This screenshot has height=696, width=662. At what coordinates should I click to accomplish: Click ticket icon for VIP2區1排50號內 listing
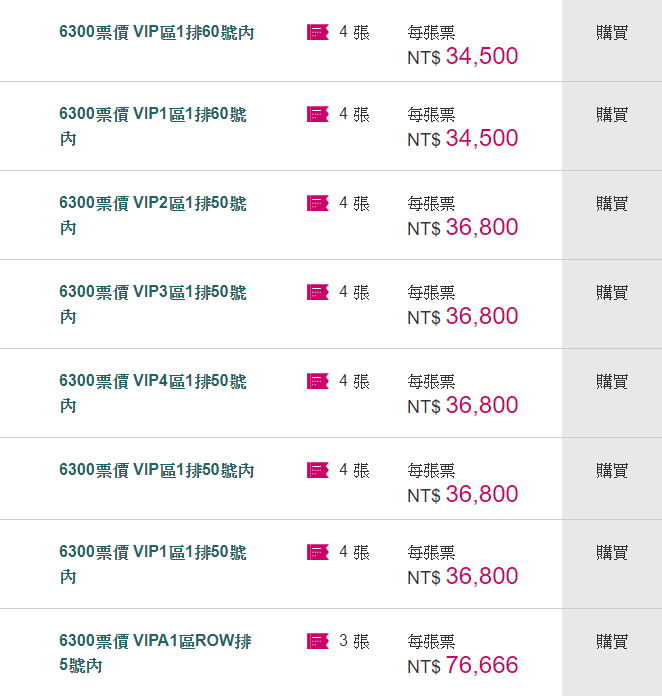point(318,203)
